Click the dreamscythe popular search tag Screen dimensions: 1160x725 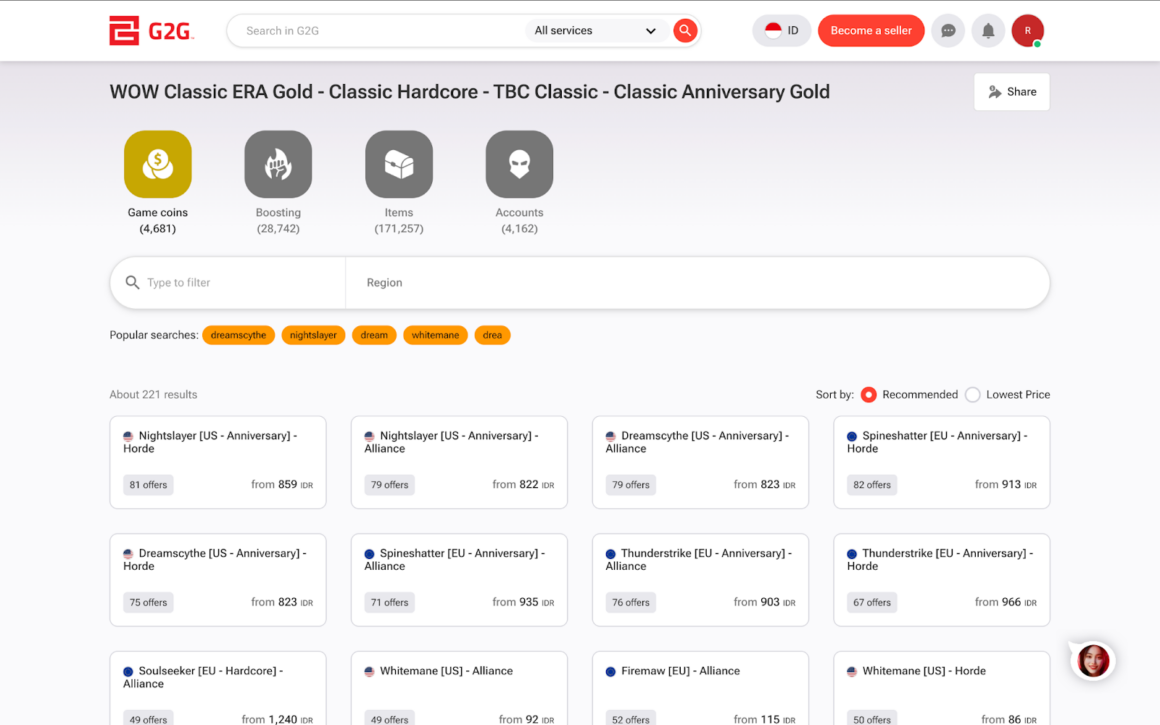coord(238,335)
